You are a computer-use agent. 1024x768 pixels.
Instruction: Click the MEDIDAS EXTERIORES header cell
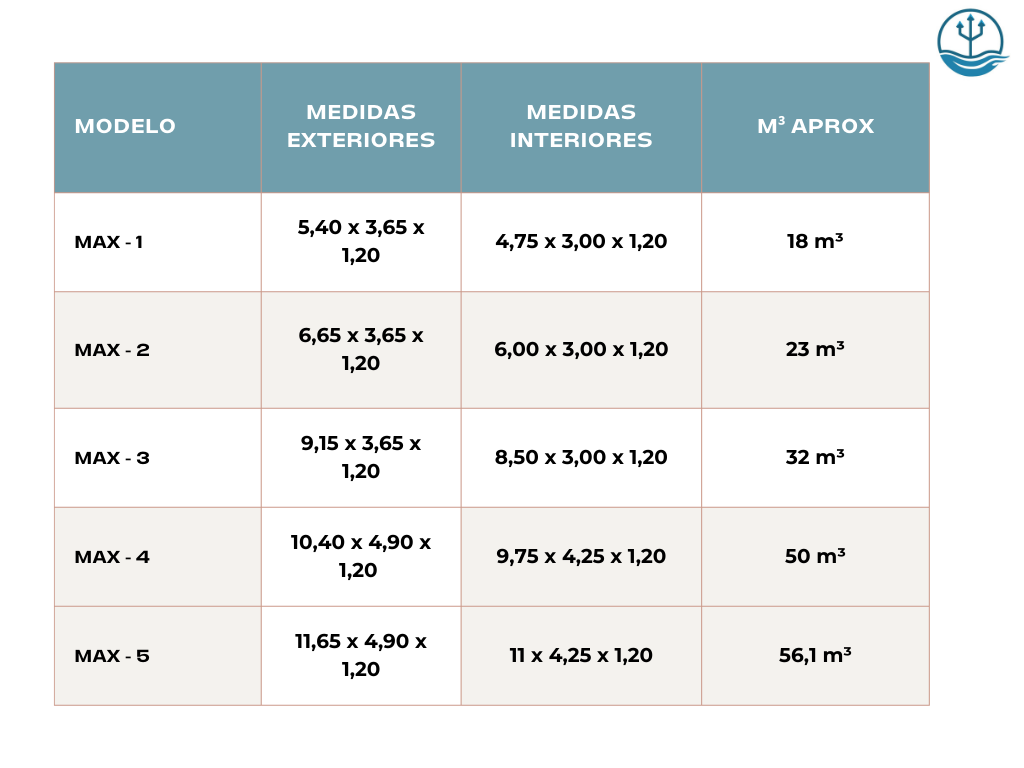point(361,127)
